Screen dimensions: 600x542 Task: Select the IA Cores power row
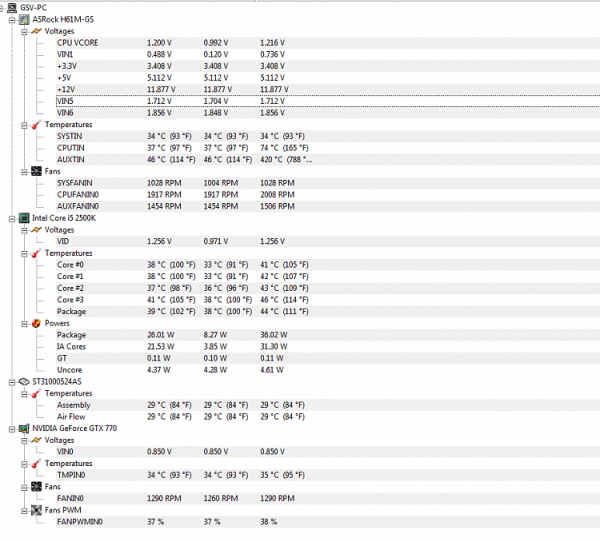click(x=328, y=346)
